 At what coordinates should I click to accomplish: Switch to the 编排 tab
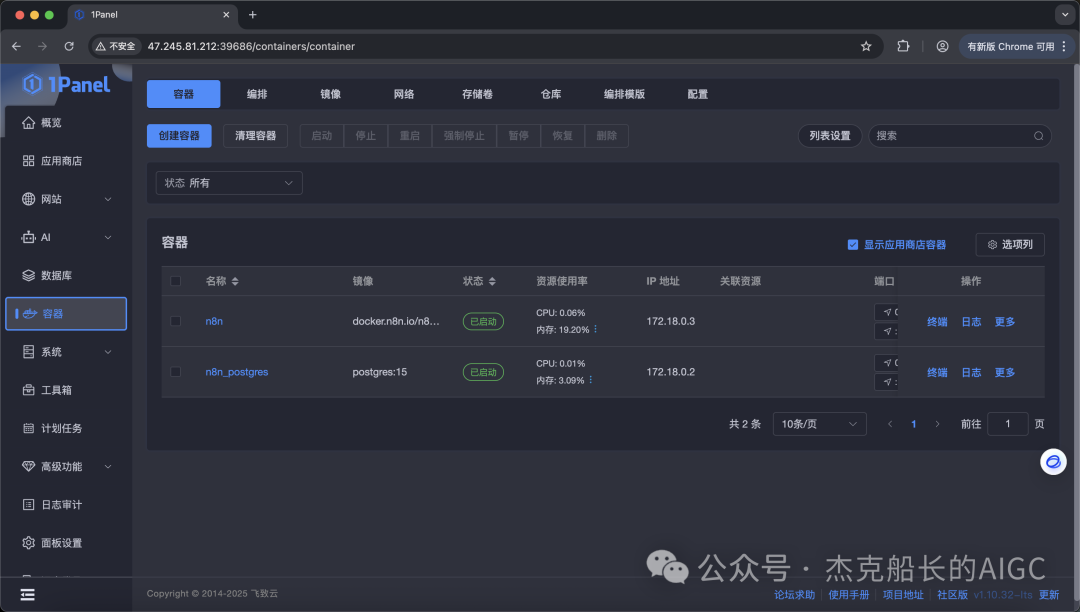click(257, 94)
